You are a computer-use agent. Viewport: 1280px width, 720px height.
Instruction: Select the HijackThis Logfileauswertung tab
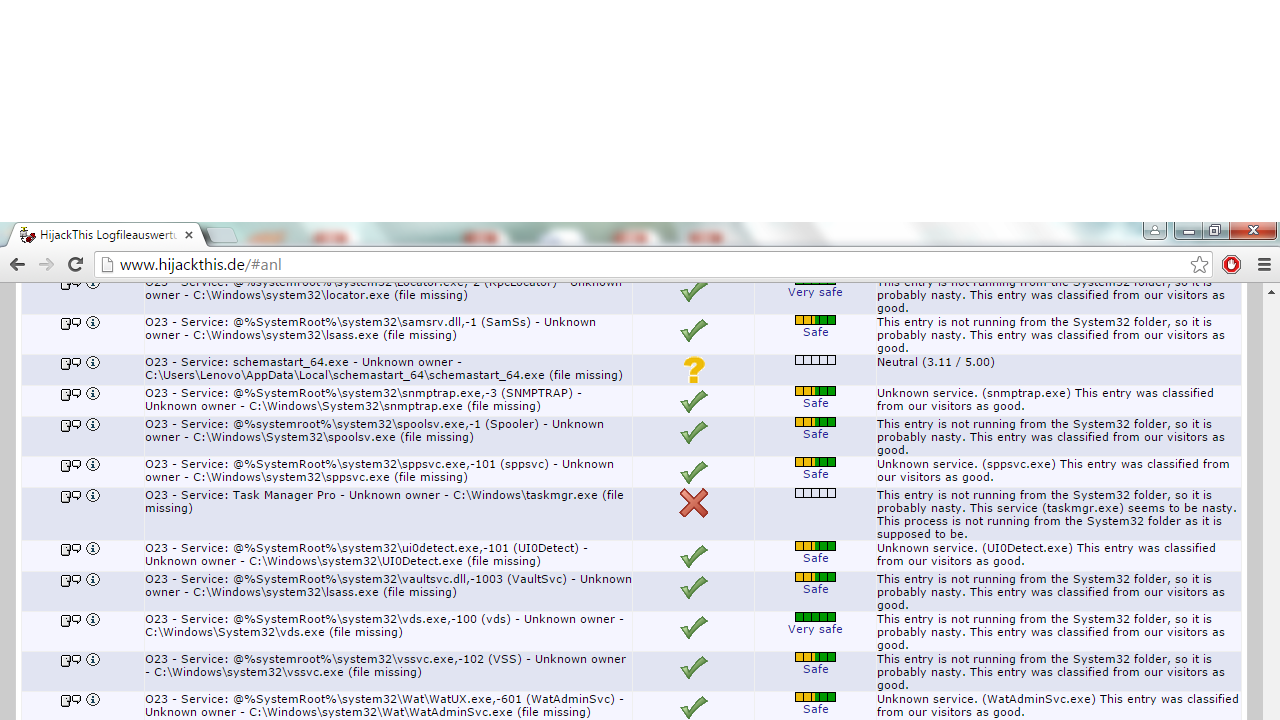click(x=106, y=235)
